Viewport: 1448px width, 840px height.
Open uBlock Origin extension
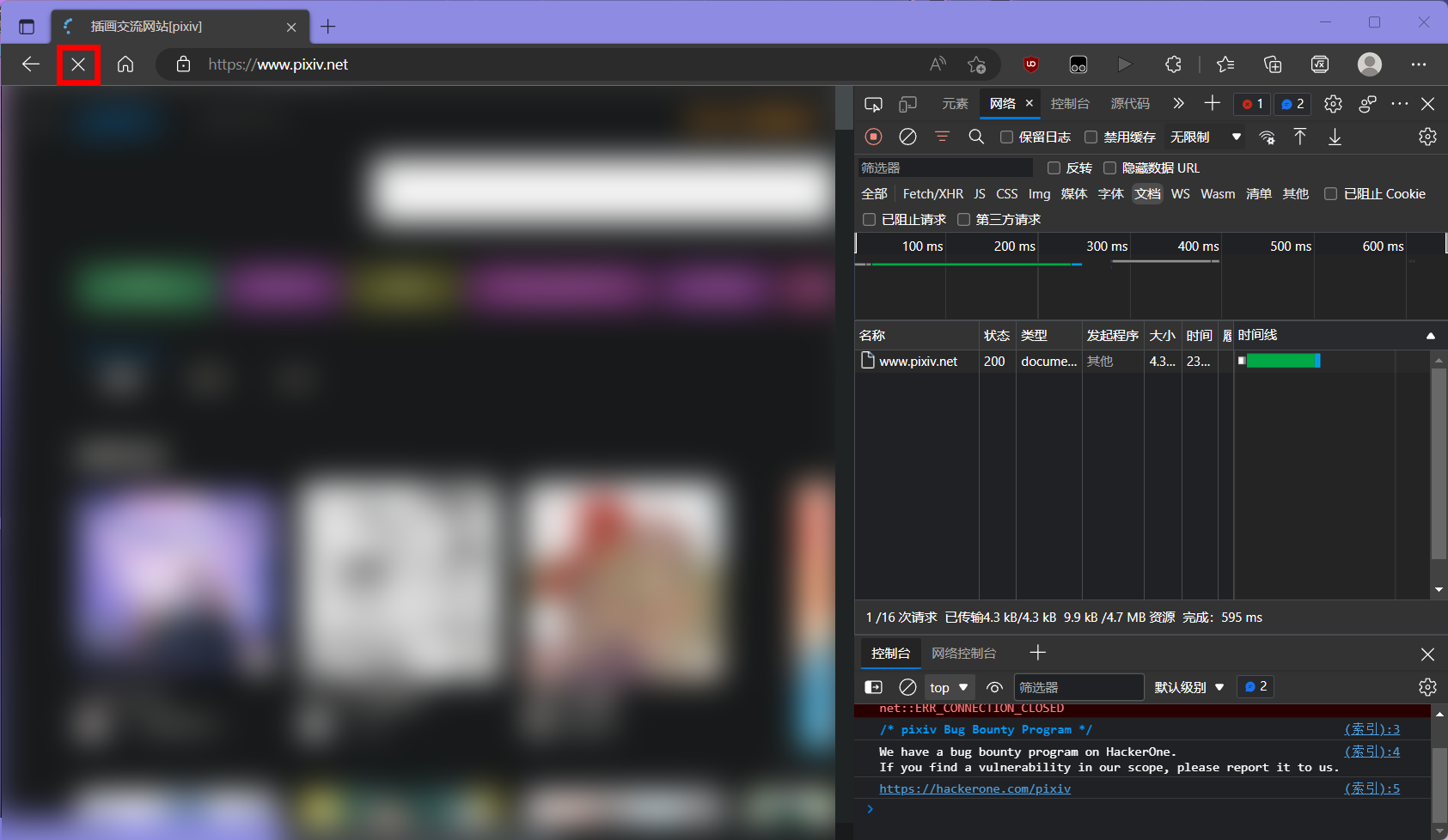[1031, 64]
